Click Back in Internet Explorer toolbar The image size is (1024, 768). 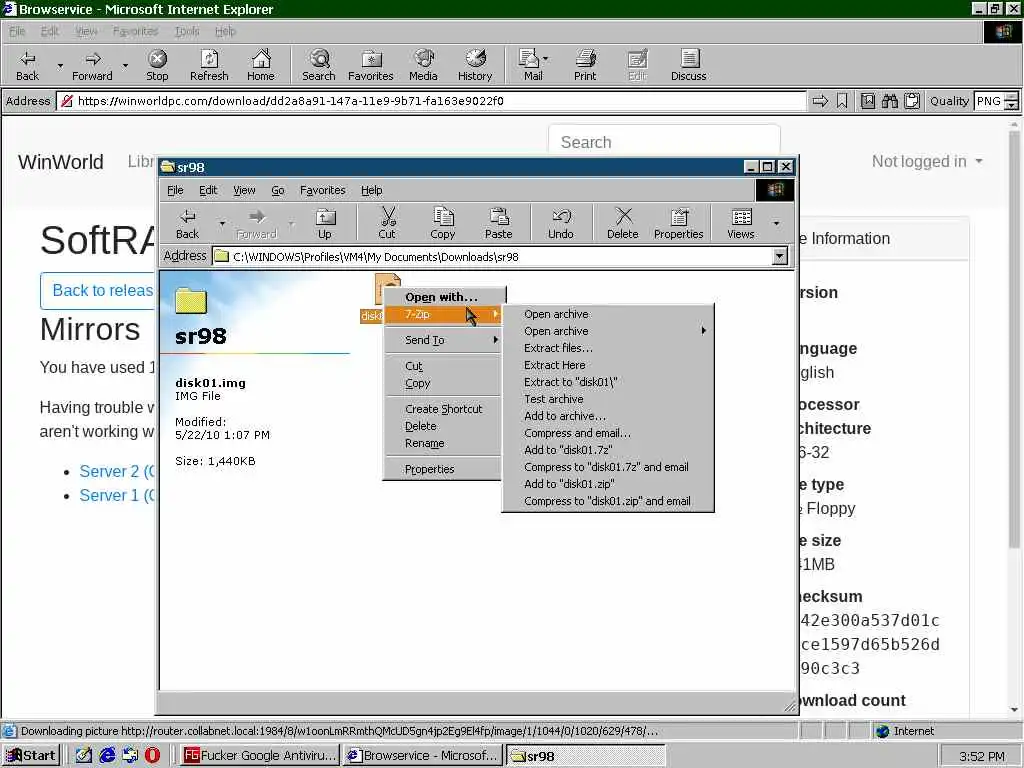(x=27, y=65)
